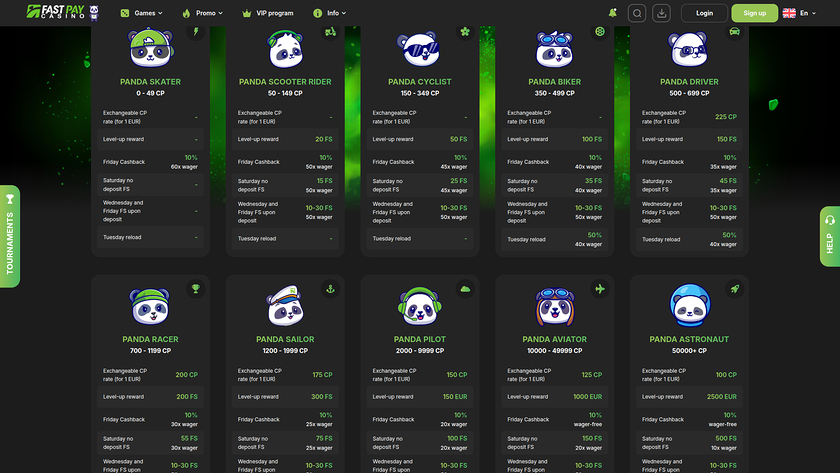The height and width of the screenshot is (473, 840).
Task: Click the Panda Sailor avatar
Action: tap(286, 306)
